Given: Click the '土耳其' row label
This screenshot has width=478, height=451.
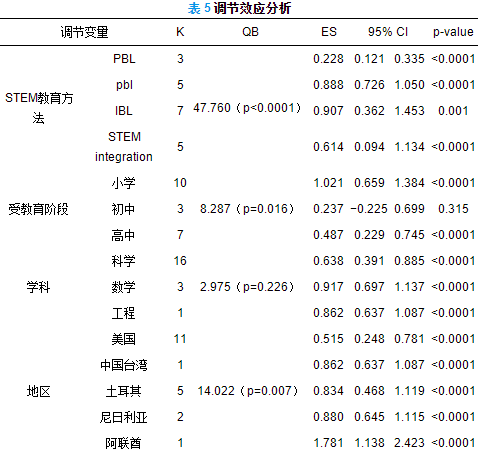Looking at the screenshot, I should click(124, 391).
